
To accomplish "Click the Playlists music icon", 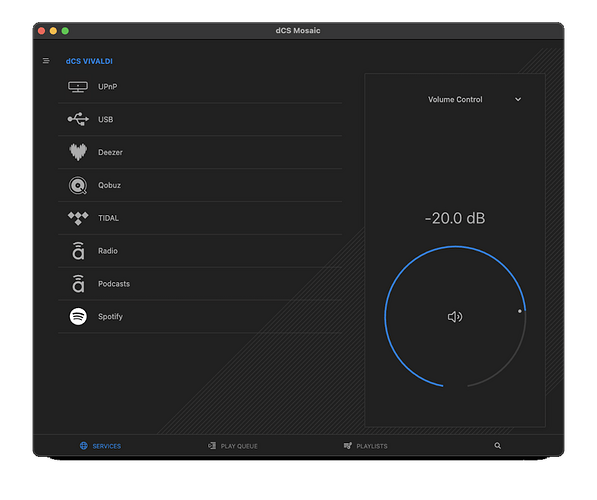I will 348,446.
